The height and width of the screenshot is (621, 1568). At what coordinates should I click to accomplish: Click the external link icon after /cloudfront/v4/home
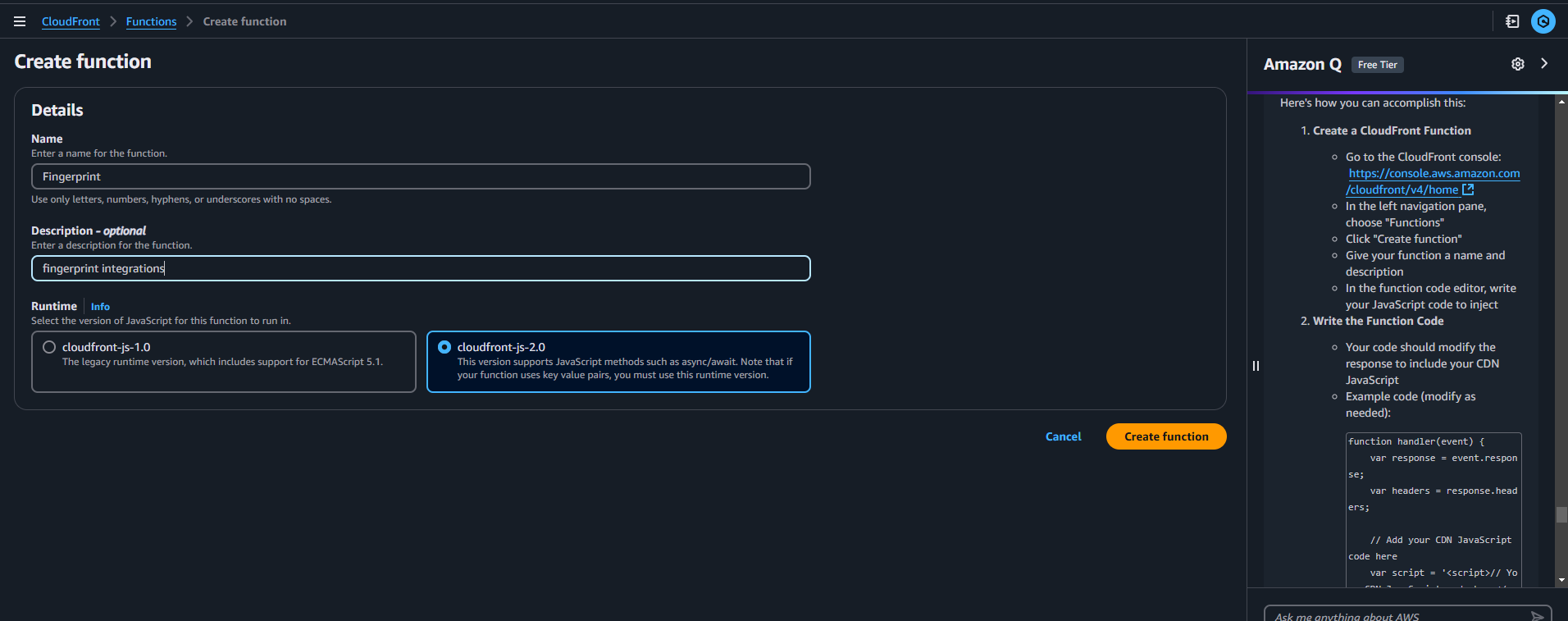[1468, 189]
